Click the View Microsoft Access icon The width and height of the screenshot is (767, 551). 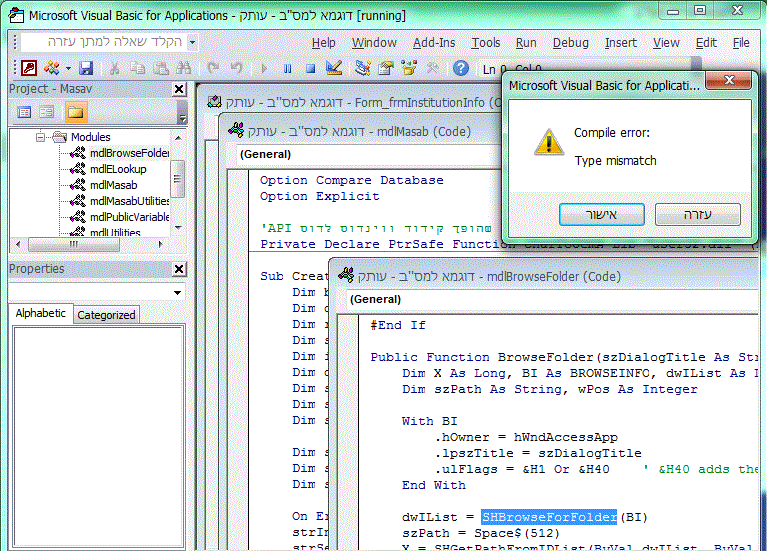[30, 68]
